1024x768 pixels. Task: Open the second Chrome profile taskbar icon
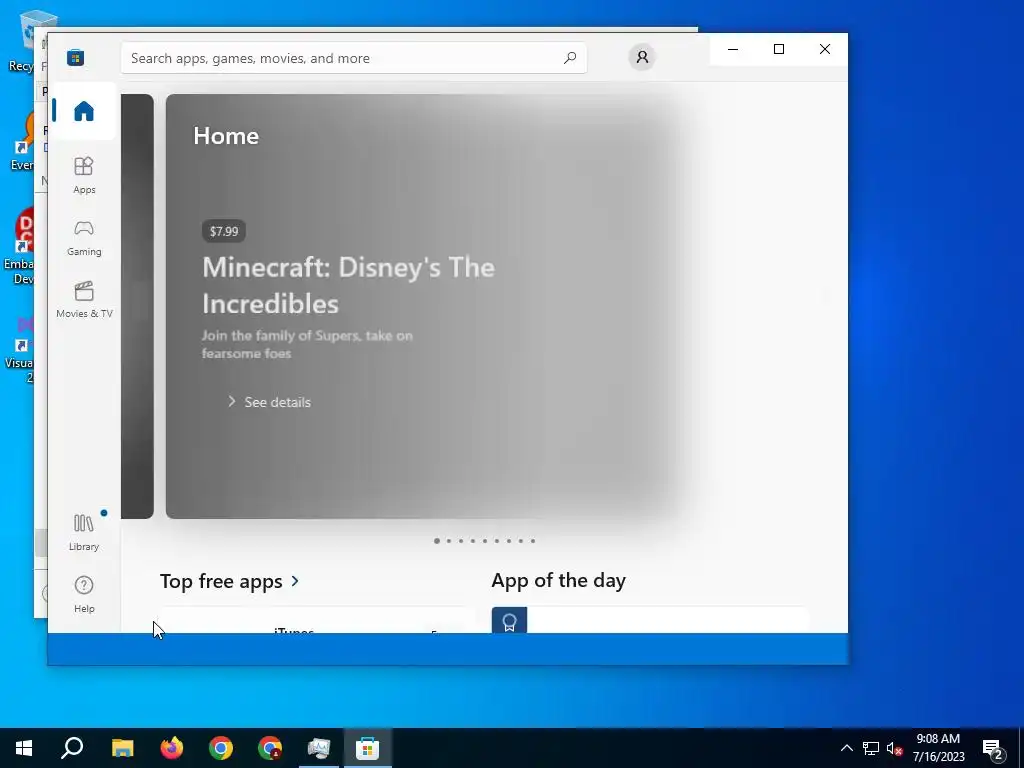pos(270,748)
